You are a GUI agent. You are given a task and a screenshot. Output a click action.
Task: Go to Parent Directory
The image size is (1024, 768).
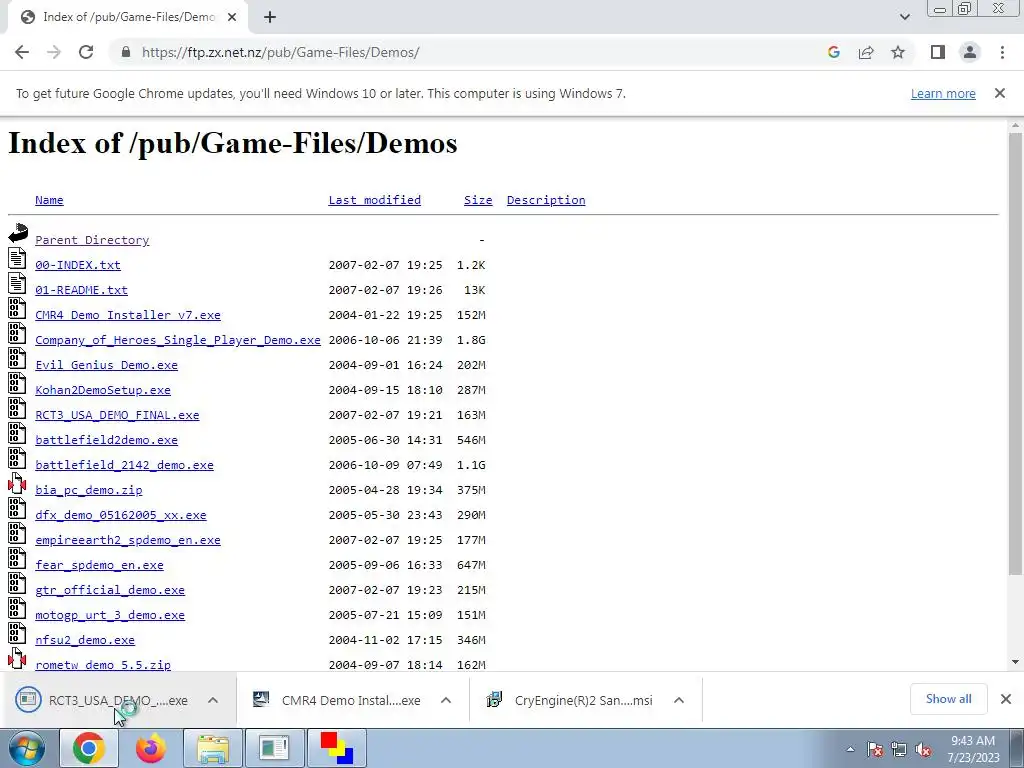92,240
